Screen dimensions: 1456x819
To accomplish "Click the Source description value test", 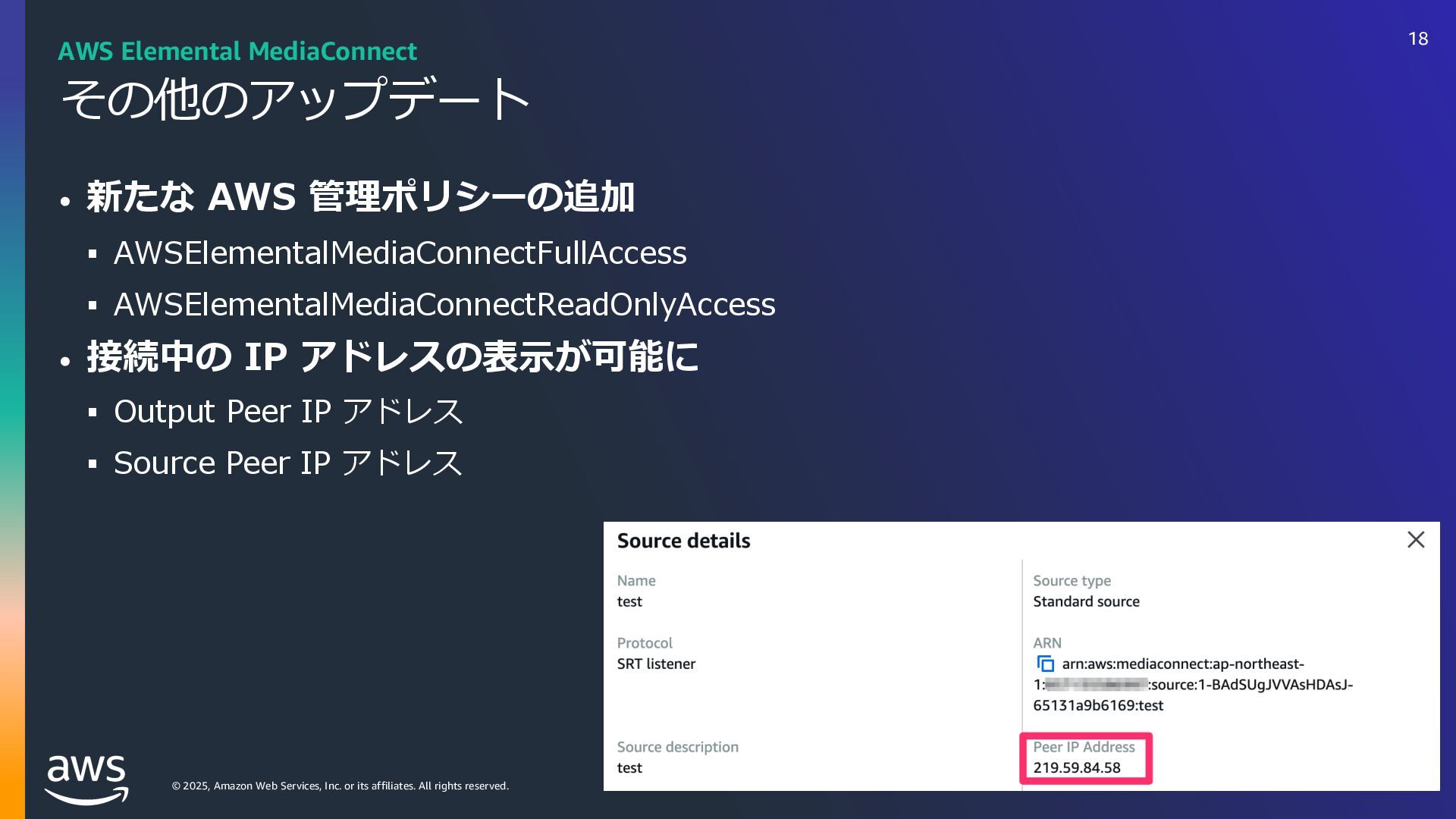I will tap(629, 767).
